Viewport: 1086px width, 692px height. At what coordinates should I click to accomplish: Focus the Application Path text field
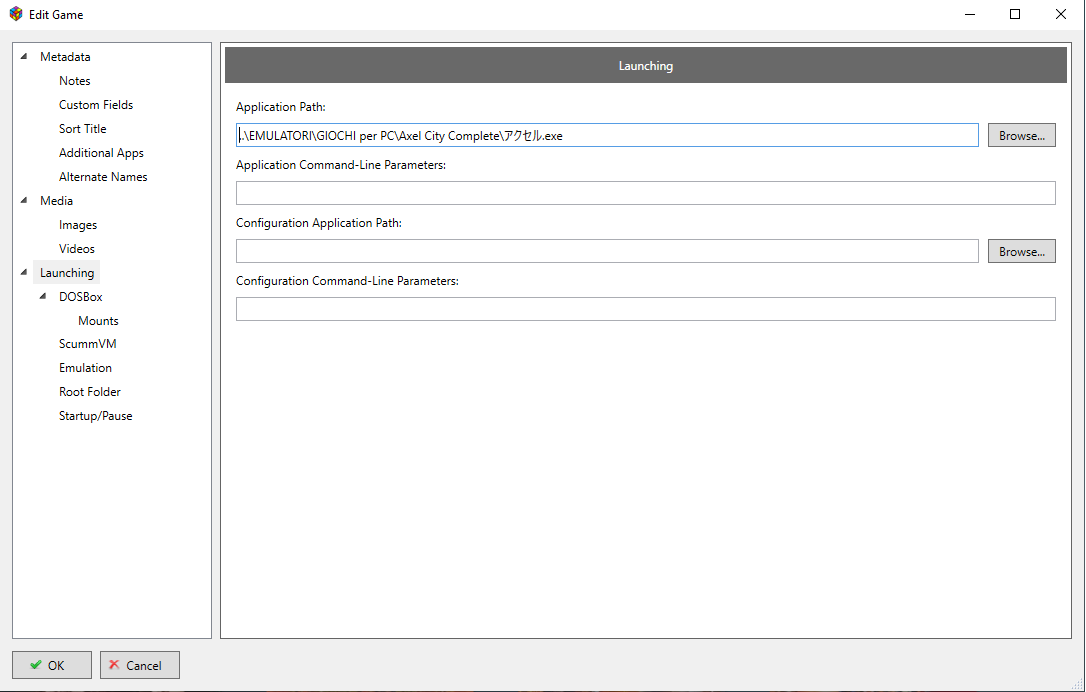coord(607,135)
